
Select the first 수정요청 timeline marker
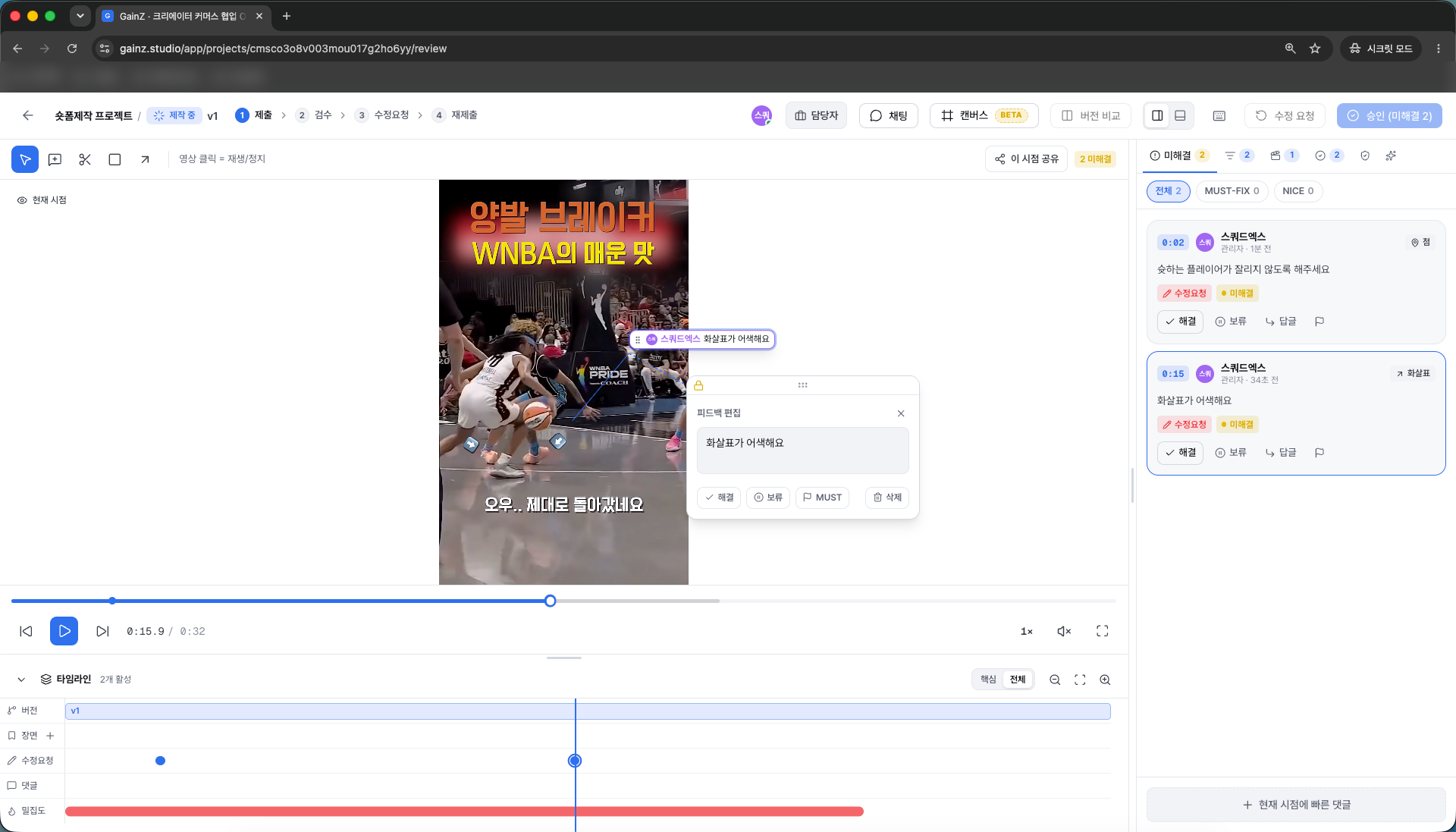coord(160,761)
